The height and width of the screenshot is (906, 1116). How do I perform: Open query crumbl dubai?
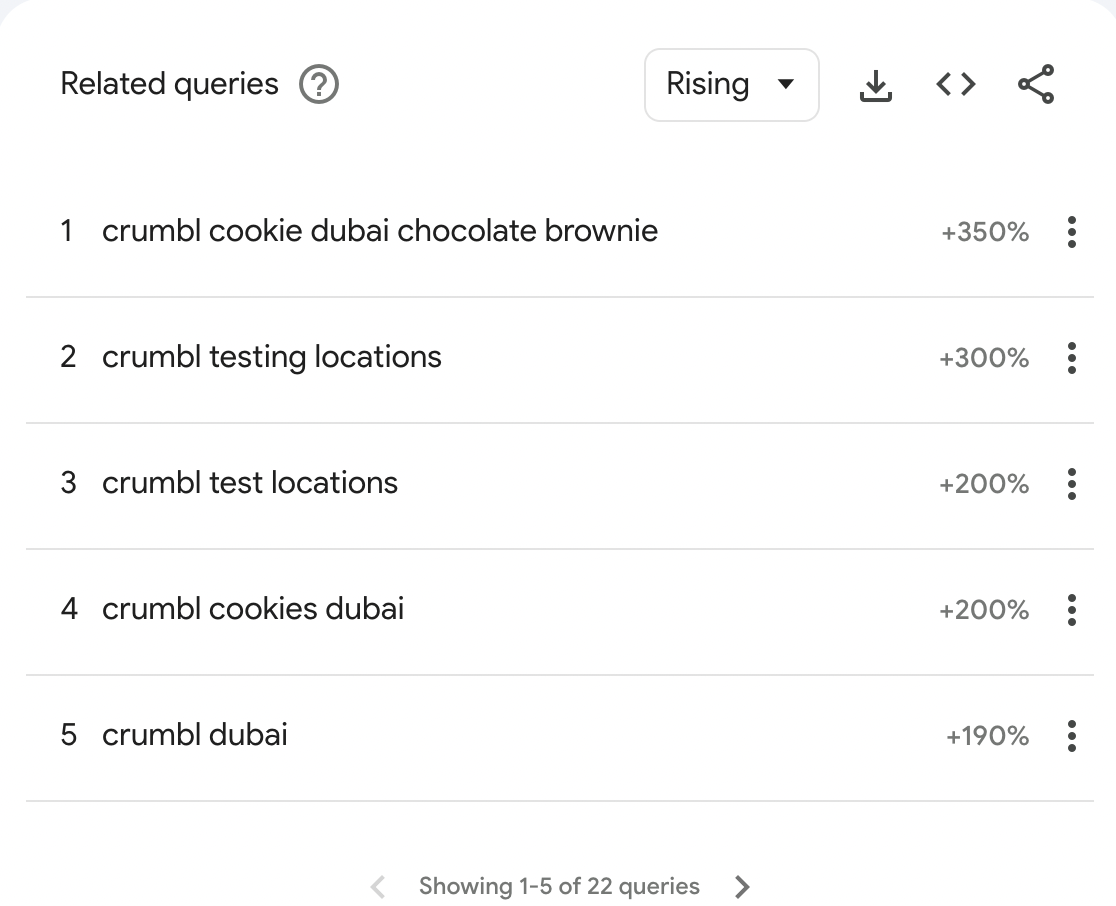pos(195,735)
